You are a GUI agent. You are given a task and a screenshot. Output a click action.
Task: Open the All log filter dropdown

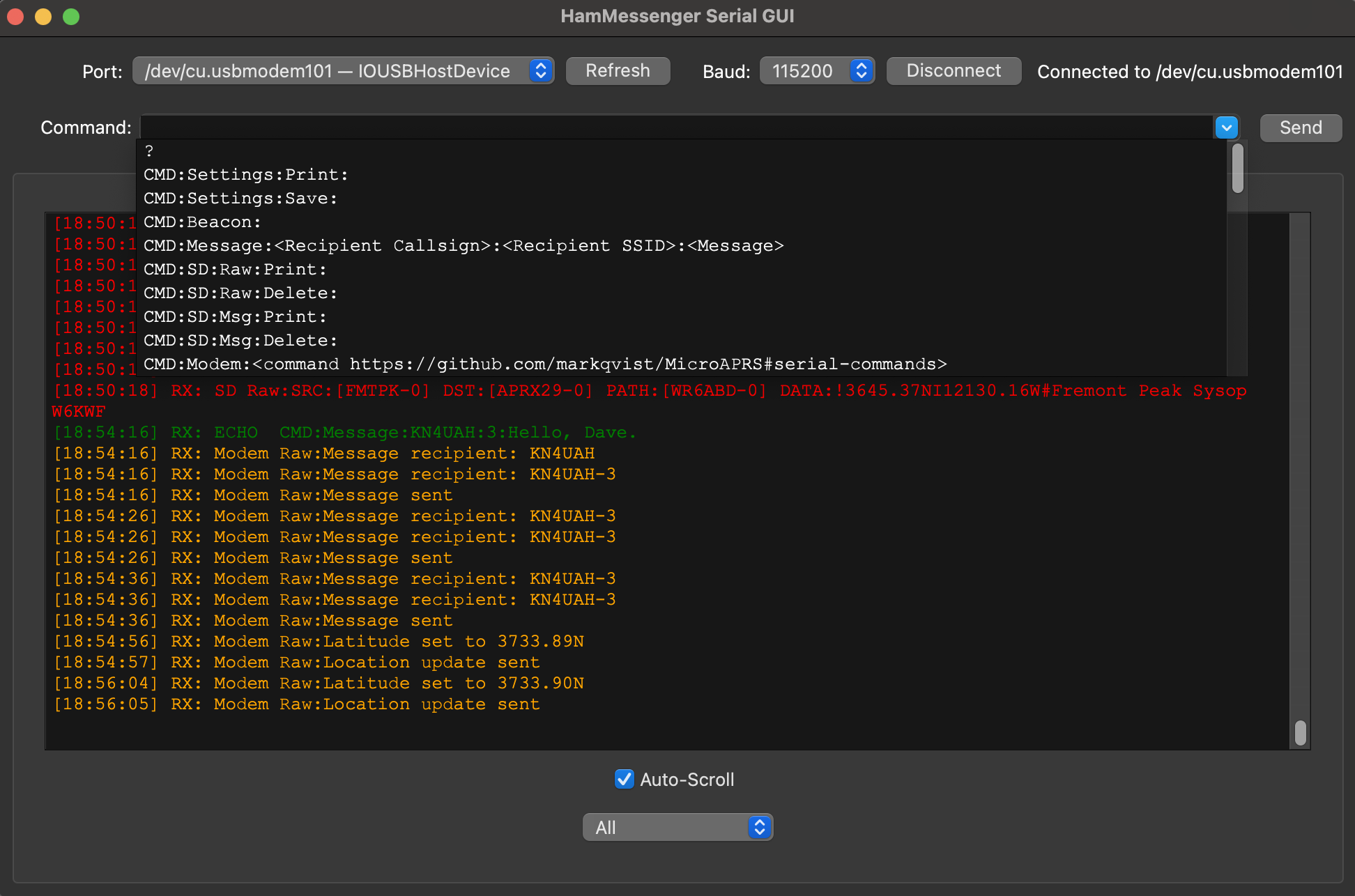677,827
